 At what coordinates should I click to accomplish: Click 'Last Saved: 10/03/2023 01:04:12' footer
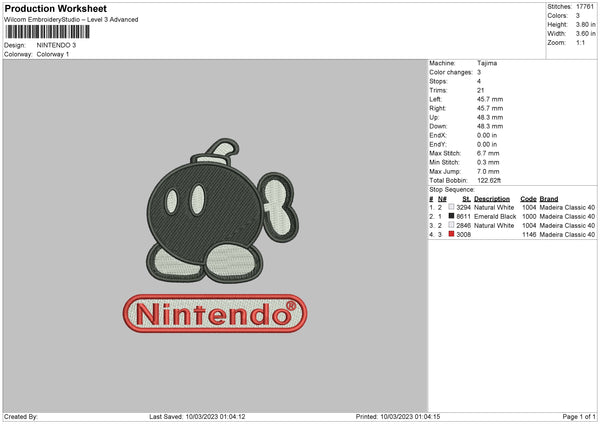coord(197,416)
